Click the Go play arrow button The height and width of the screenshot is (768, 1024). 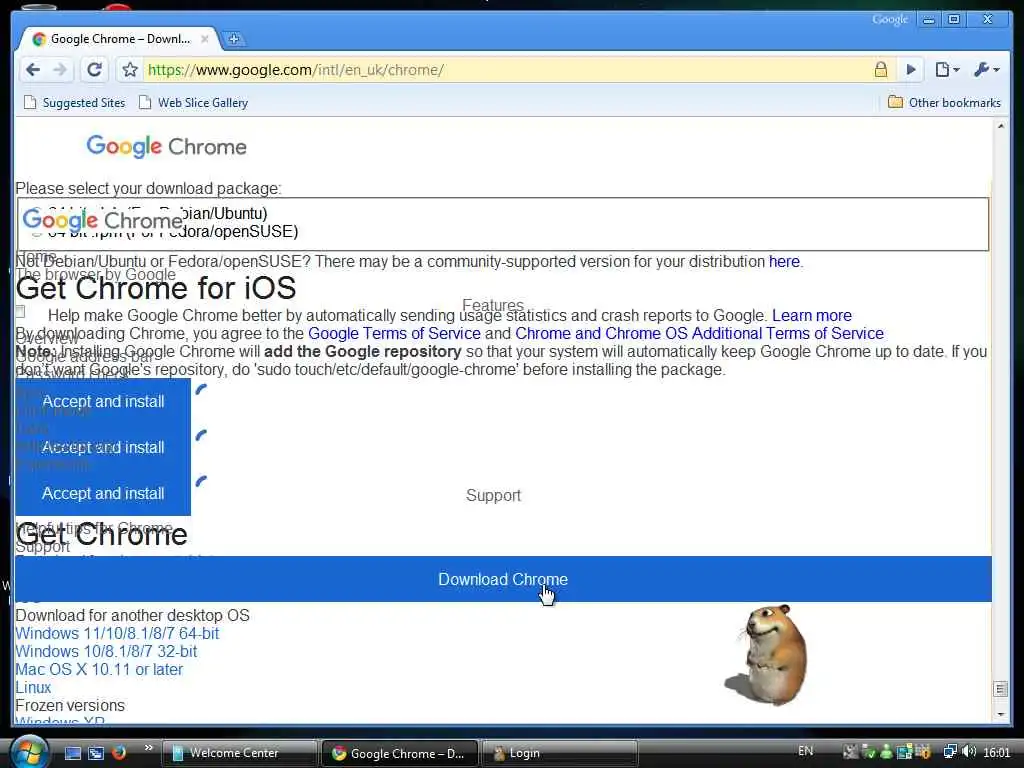pos(910,70)
